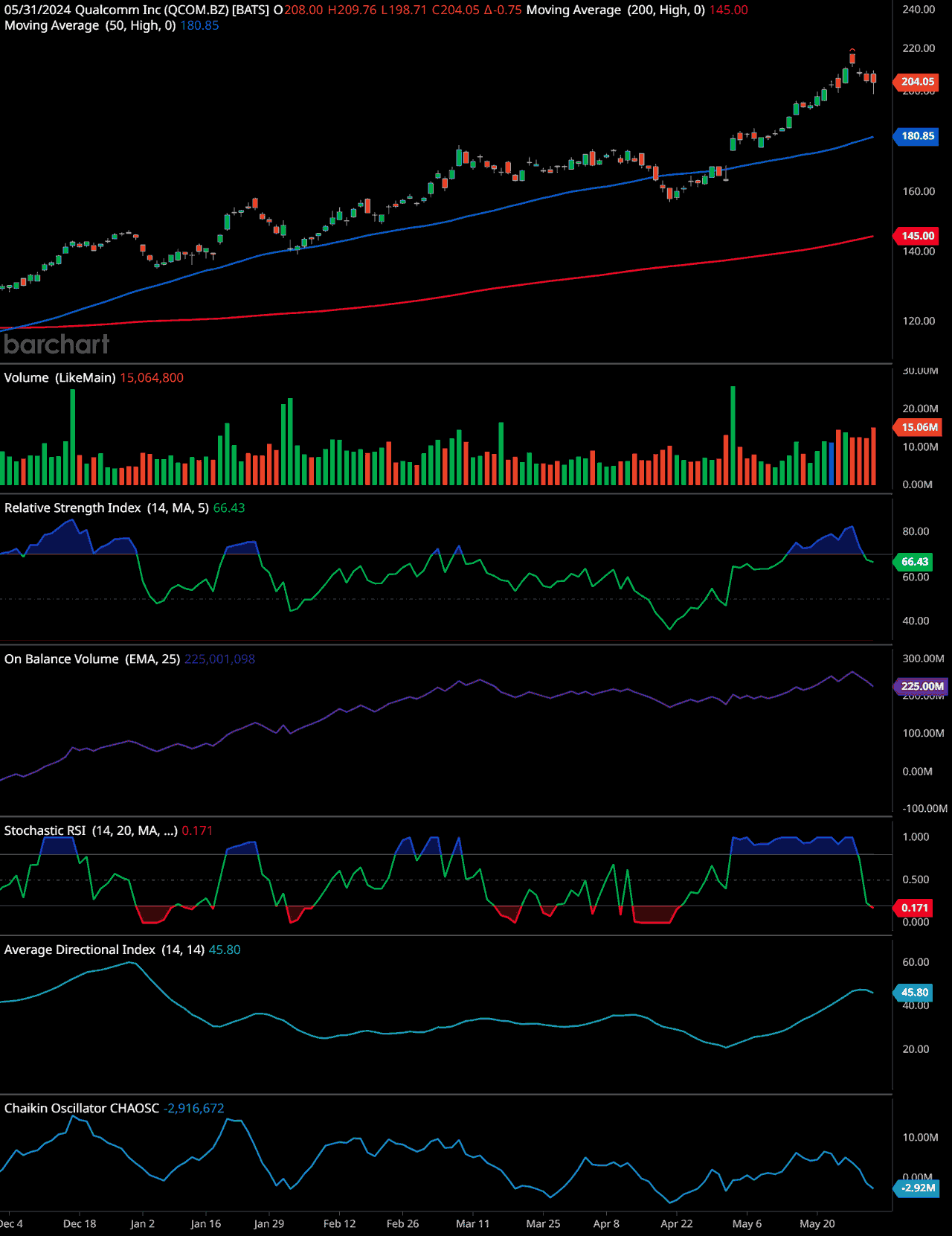Click the 'May 6' date on time axis
This screenshot has height=1236, width=952.
click(747, 1223)
